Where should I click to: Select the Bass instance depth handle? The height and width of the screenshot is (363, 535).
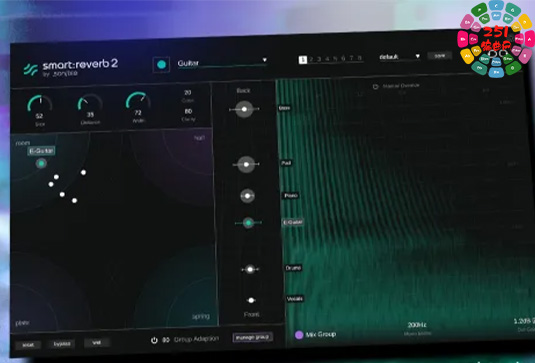244,109
